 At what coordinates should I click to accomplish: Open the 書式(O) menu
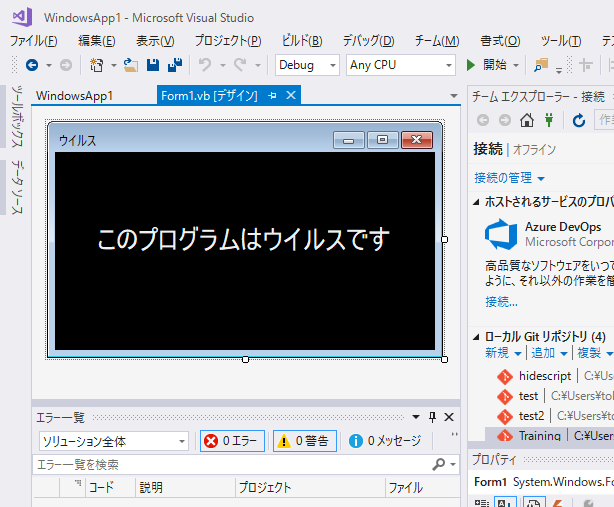pos(500,41)
